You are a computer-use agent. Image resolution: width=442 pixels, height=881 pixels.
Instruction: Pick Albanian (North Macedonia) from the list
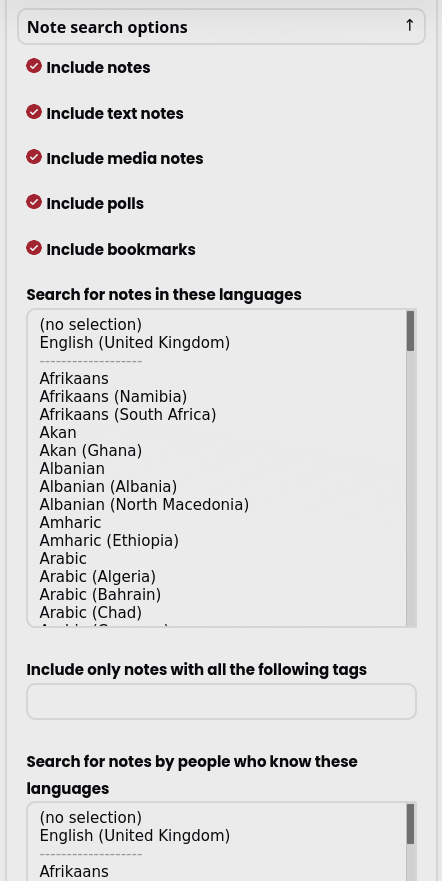144,505
